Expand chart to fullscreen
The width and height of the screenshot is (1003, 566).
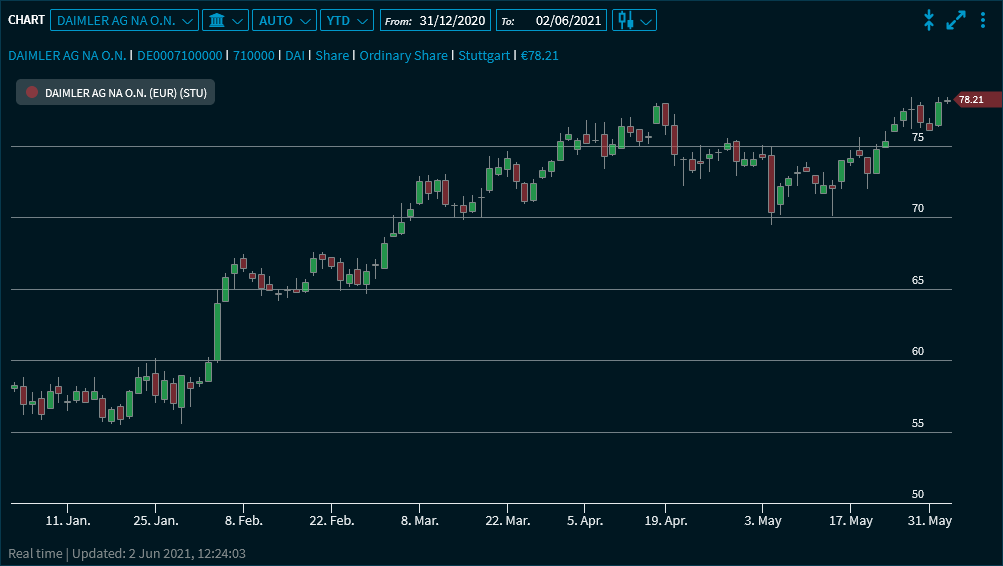956,20
